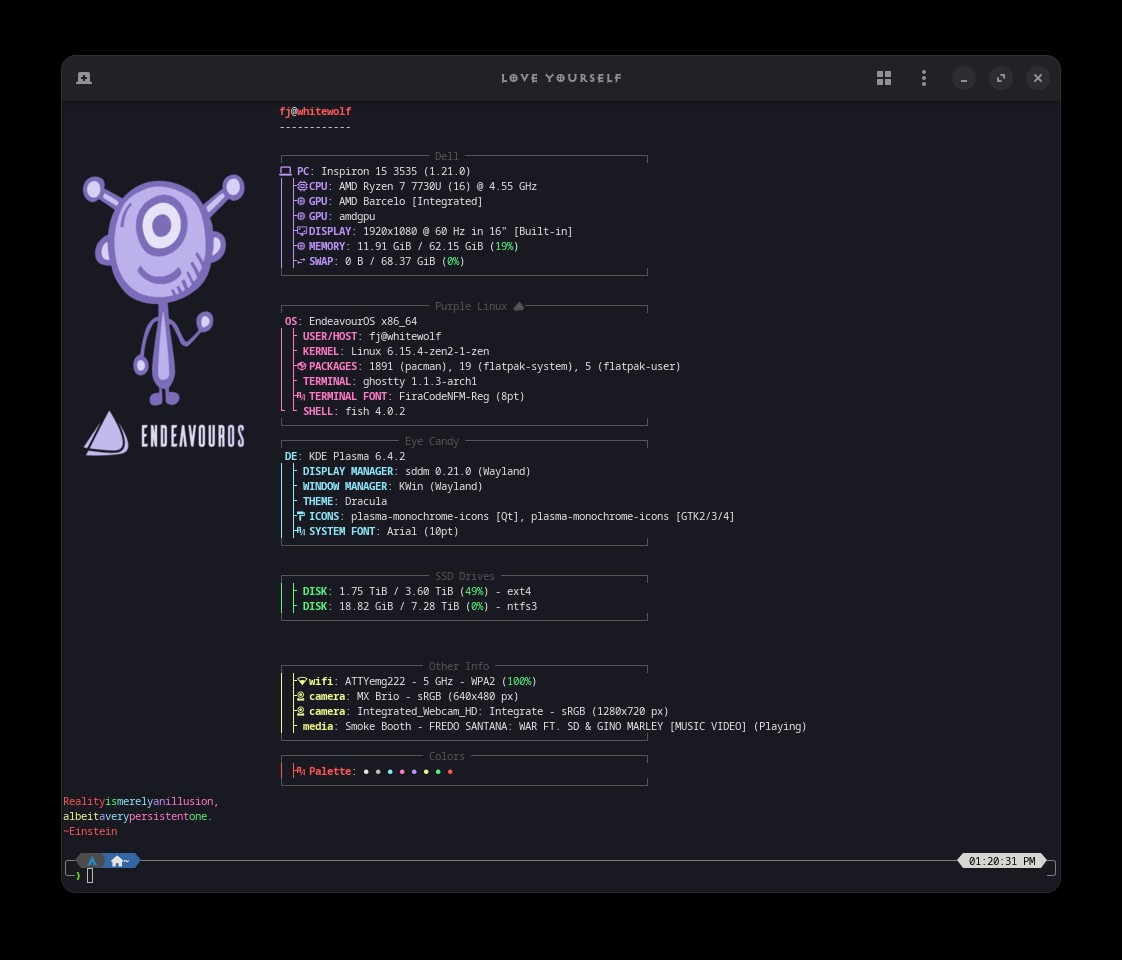Click the theme value "Dracula"
Image resolution: width=1122 pixels, height=960 pixels.
tap(366, 502)
